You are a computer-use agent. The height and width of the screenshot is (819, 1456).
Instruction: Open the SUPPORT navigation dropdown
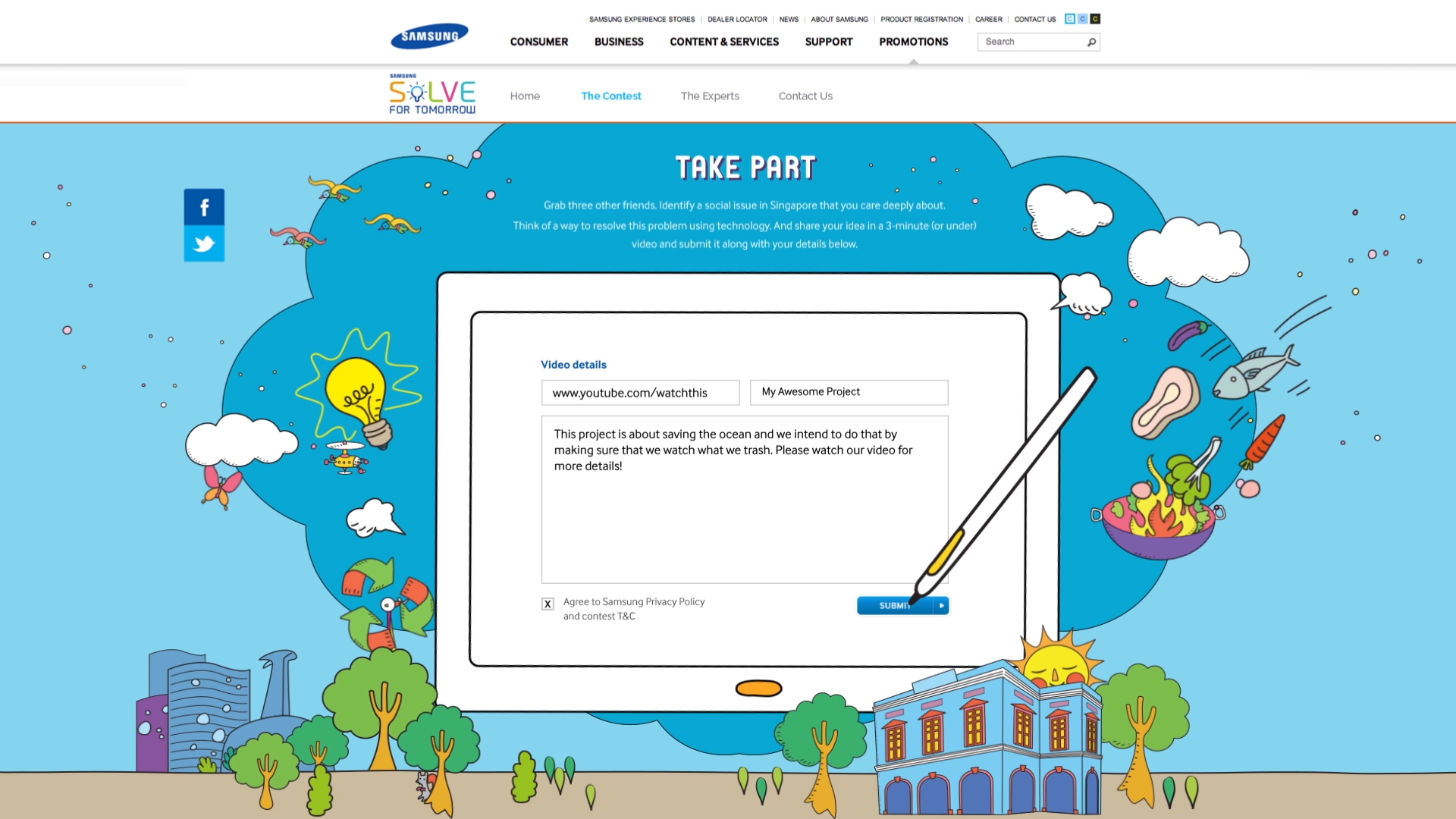tap(828, 42)
